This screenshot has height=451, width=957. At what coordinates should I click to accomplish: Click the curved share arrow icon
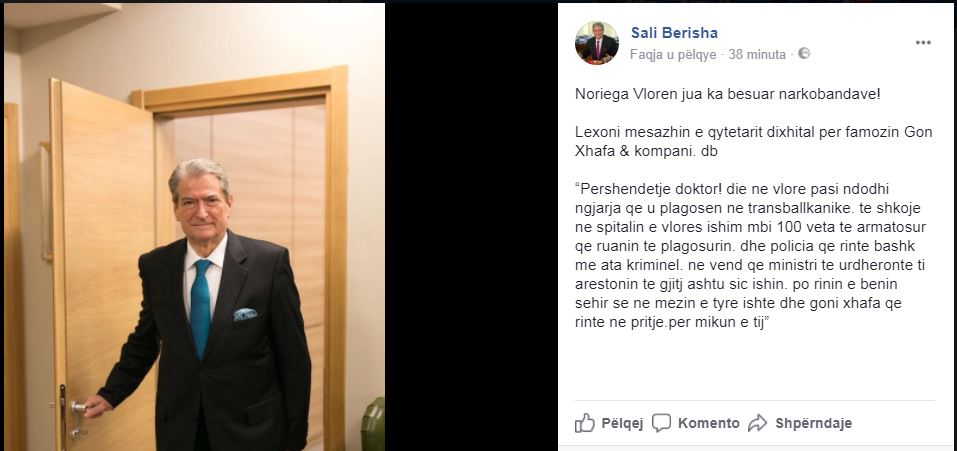coord(757,422)
